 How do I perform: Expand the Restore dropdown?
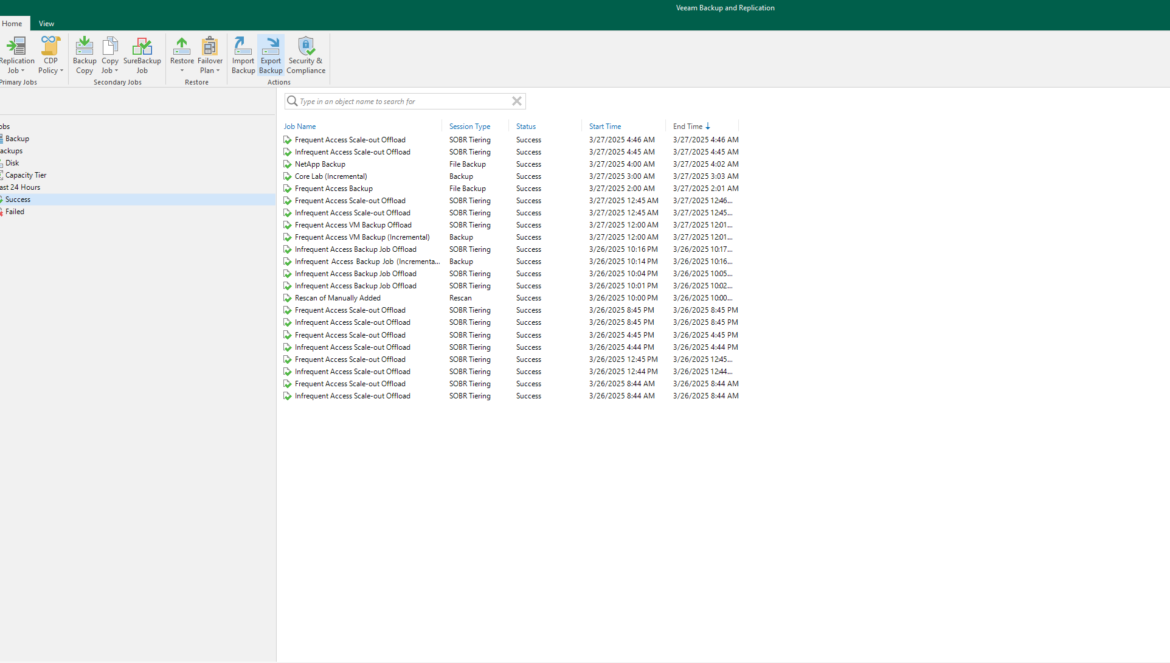coord(181,55)
